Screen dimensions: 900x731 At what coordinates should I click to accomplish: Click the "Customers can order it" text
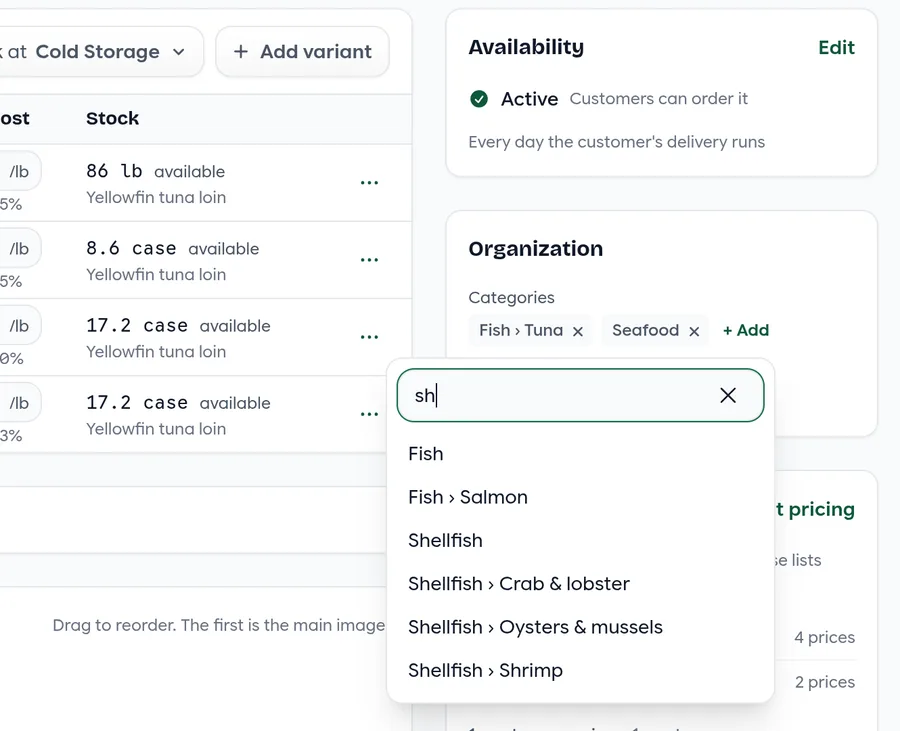tap(658, 99)
